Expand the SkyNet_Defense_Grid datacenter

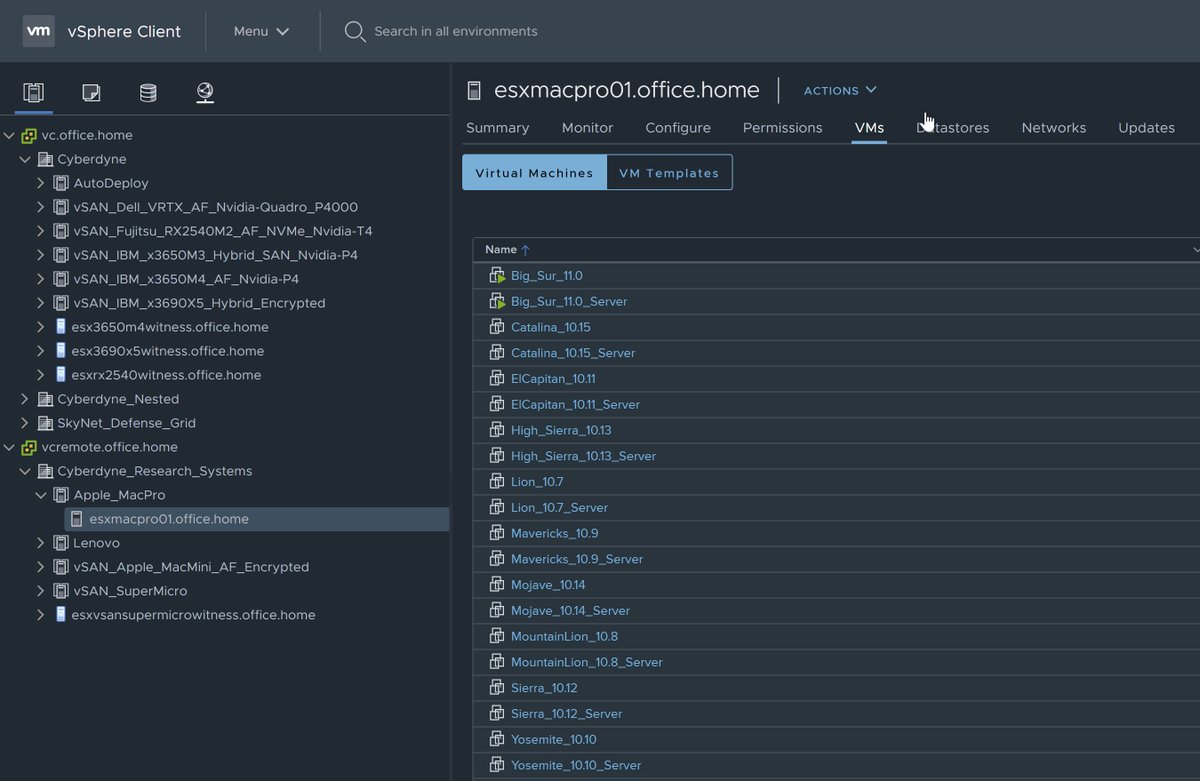(25, 423)
